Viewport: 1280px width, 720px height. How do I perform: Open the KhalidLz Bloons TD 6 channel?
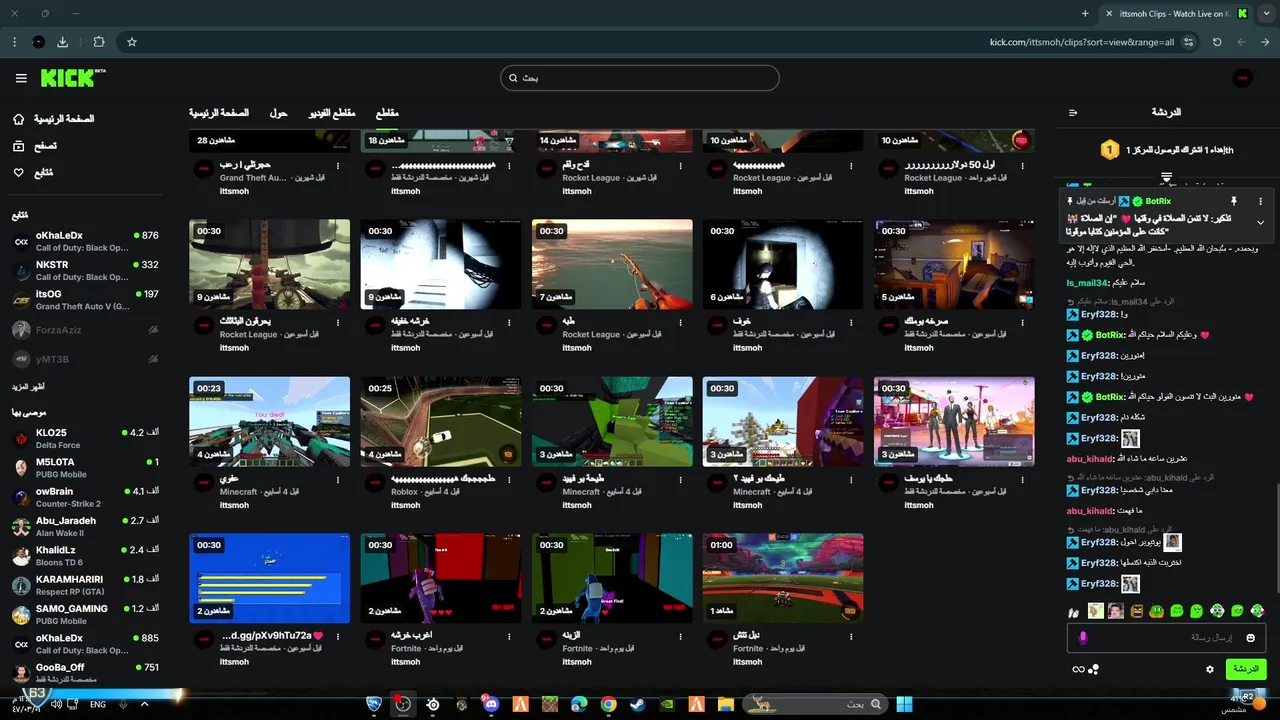(x=85, y=556)
